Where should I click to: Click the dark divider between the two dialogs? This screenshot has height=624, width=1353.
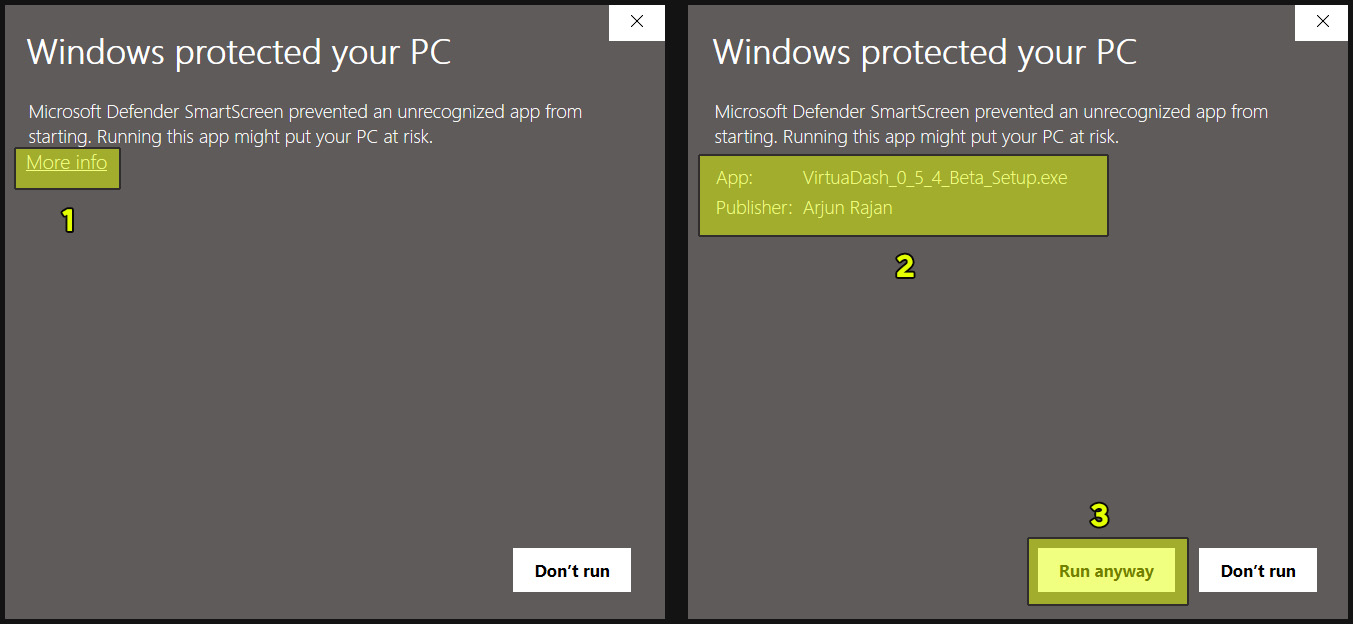tap(676, 312)
